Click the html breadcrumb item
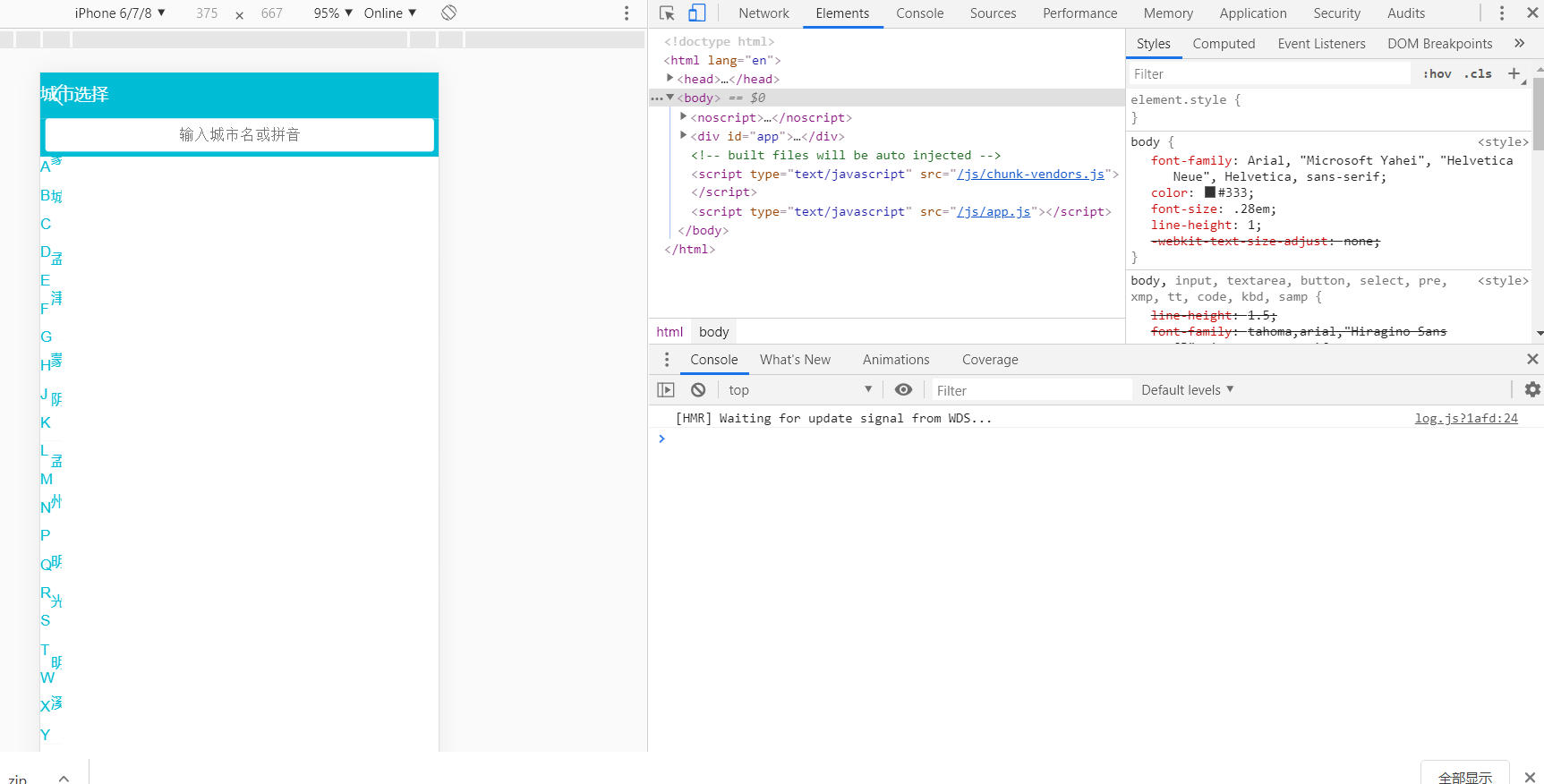Screen dimensions: 1544x784 pos(670,331)
